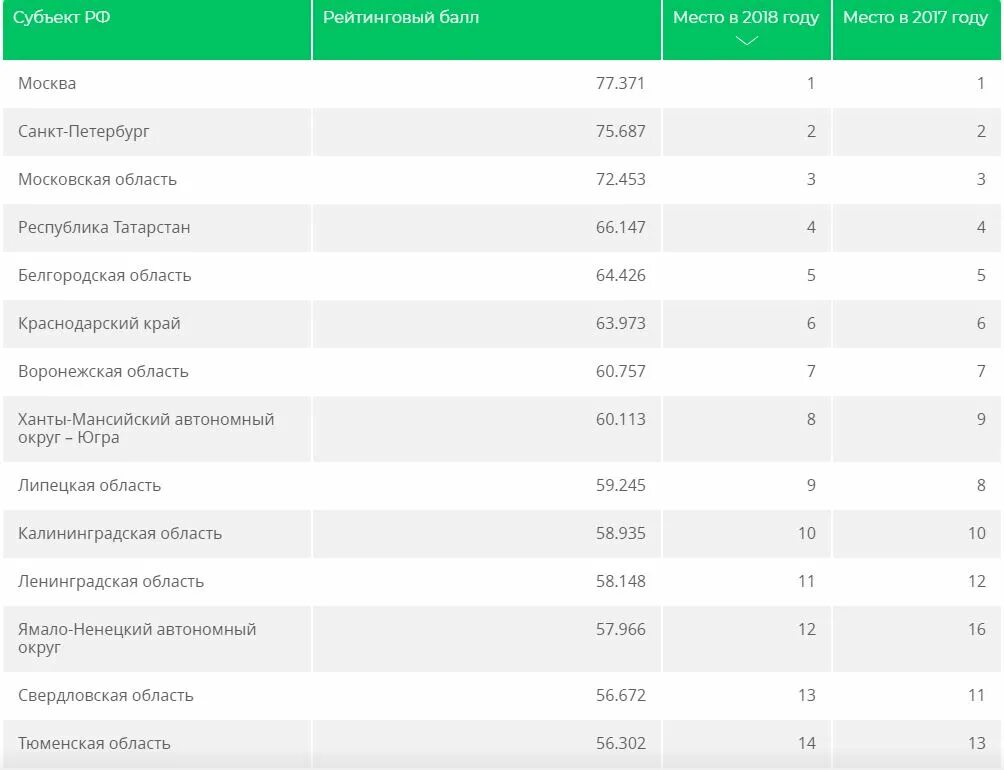Select Ленинградская область row
Viewport: 1004px width, 770px height.
tap(111, 582)
